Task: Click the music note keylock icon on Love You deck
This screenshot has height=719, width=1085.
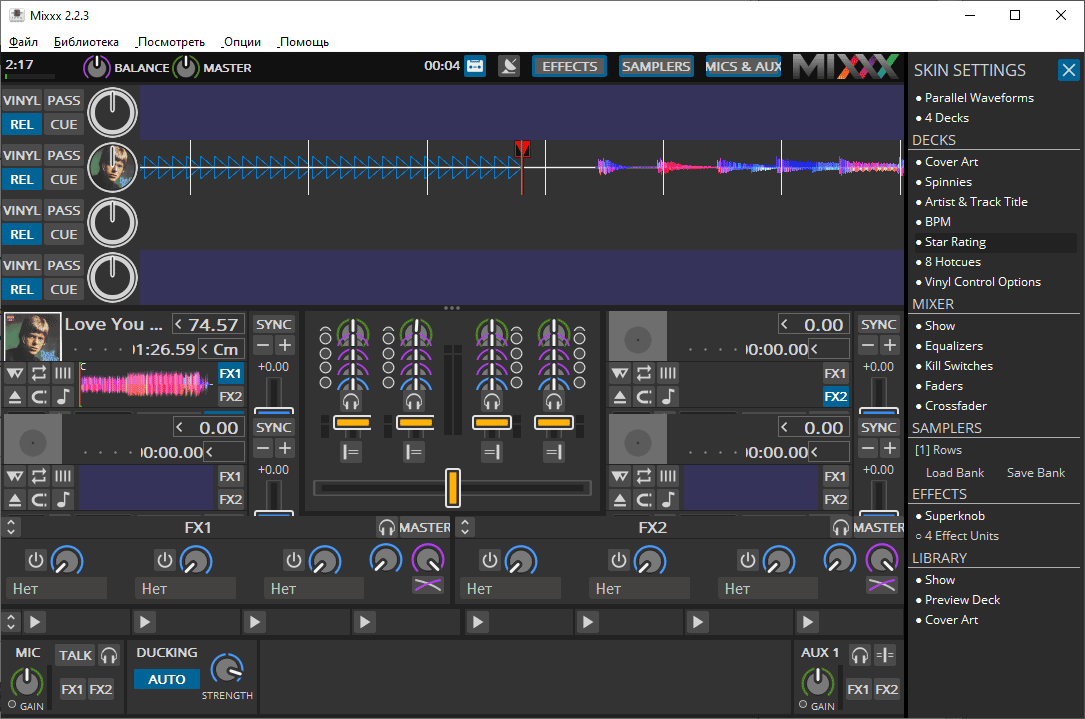Action: (63, 397)
